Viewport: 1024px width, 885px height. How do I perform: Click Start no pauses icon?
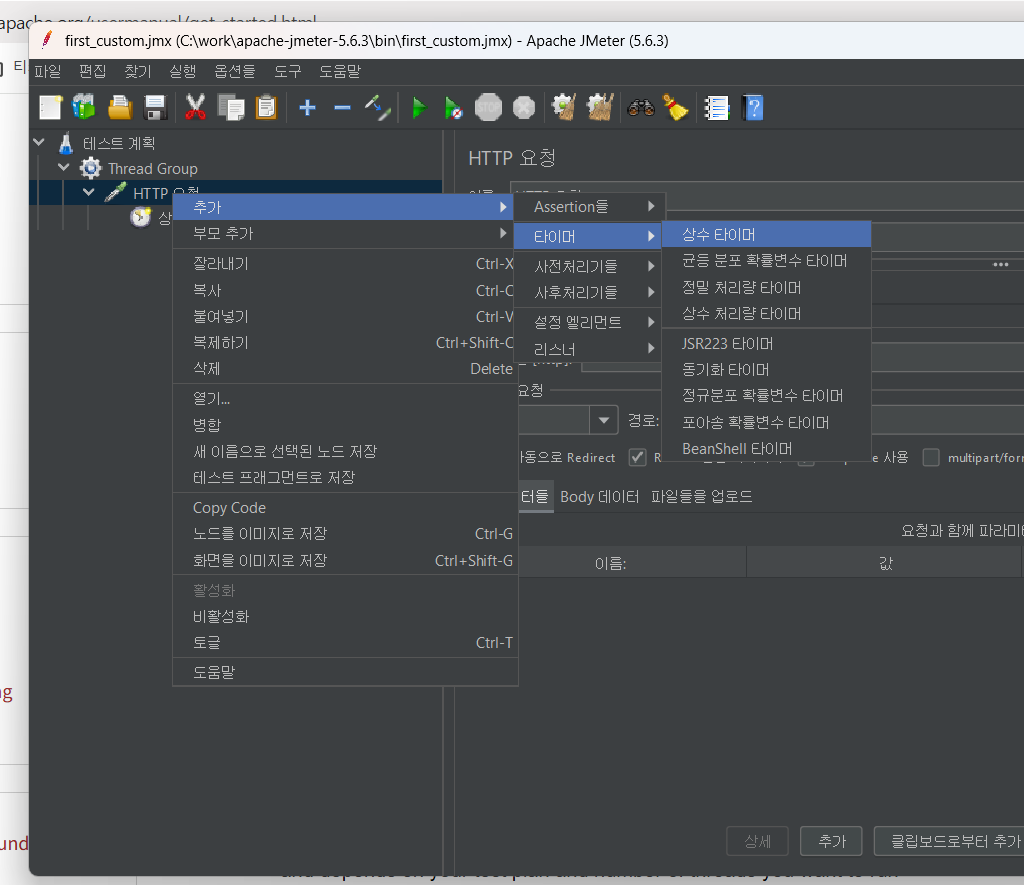pos(453,107)
